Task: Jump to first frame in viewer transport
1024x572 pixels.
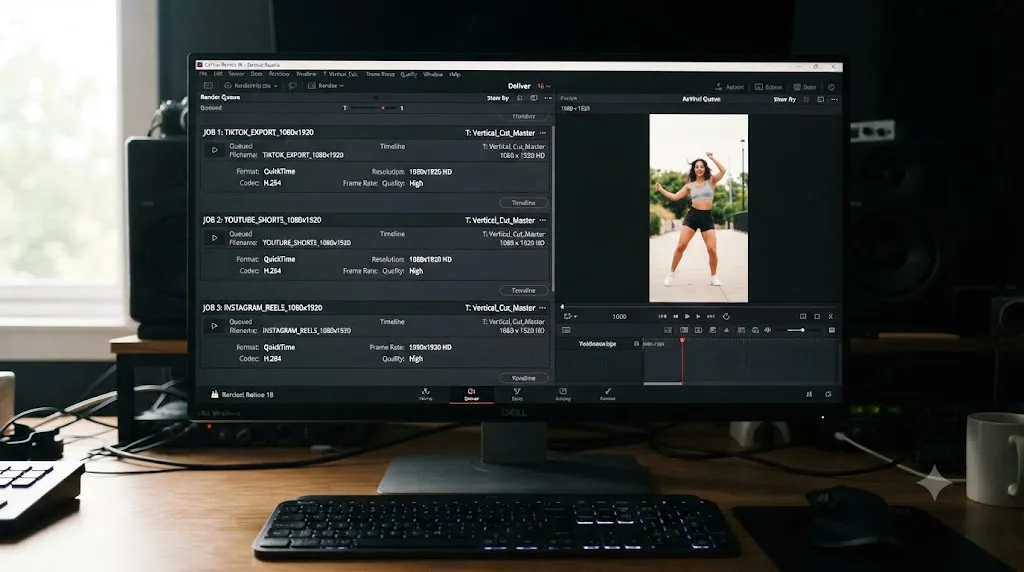Action: pos(663,317)
